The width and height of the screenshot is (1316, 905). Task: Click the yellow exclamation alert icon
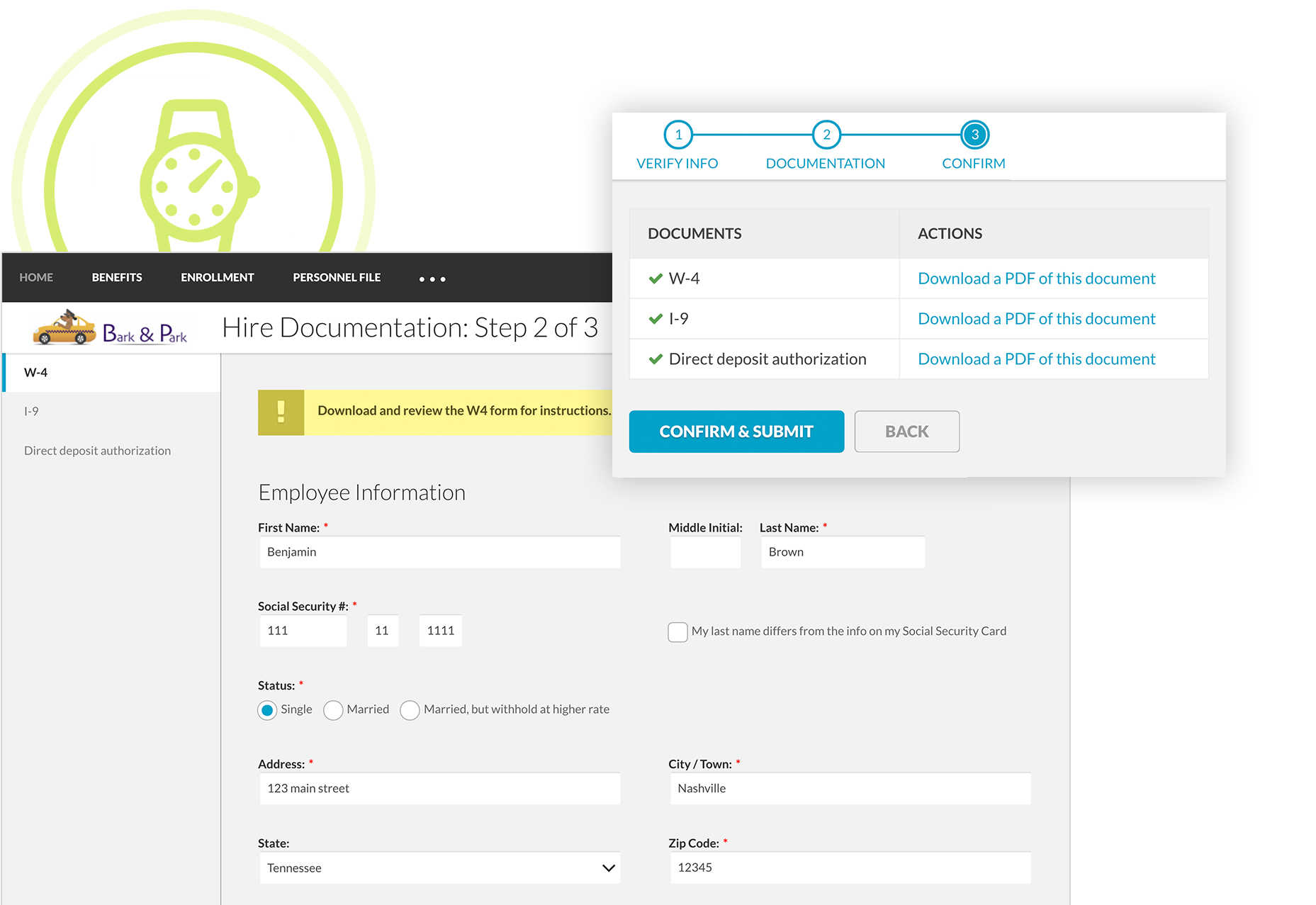click(281, 412)
